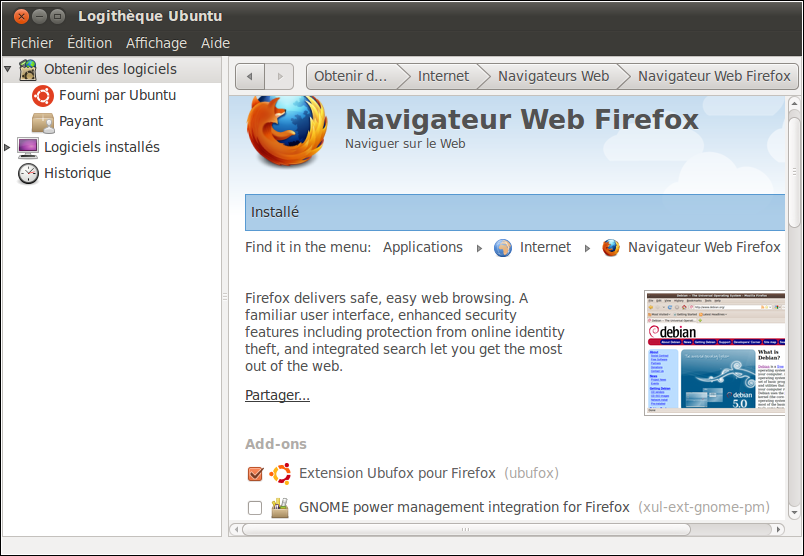Click the (ubufox) package name text
The height and width of the screenshot is (556, 804).
coord(531,473)
